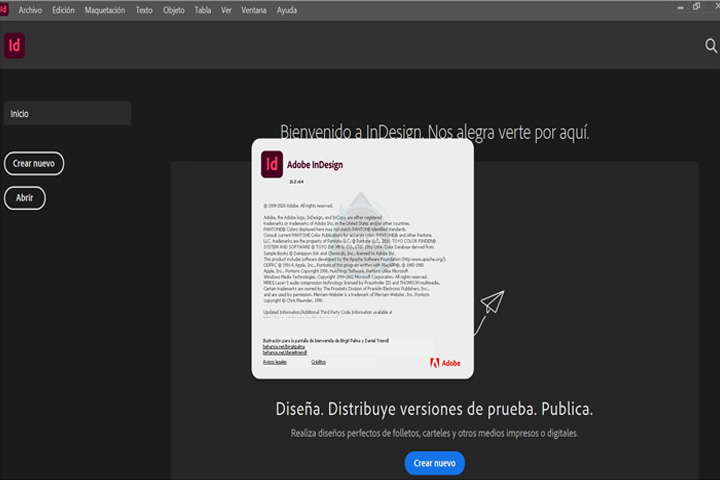Open the Texto menu

coord(144,10)
